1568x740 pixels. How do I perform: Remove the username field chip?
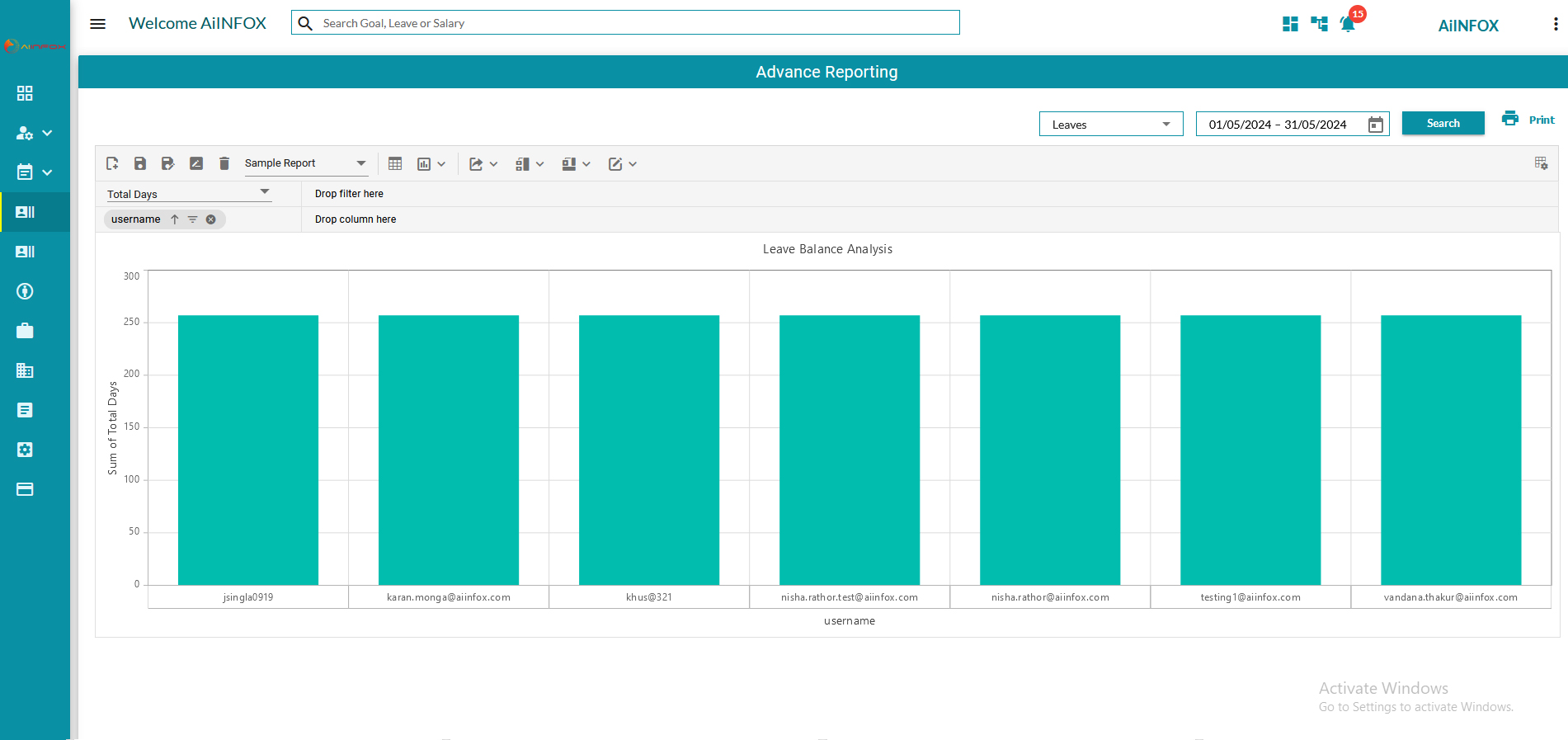pos(211,219)
